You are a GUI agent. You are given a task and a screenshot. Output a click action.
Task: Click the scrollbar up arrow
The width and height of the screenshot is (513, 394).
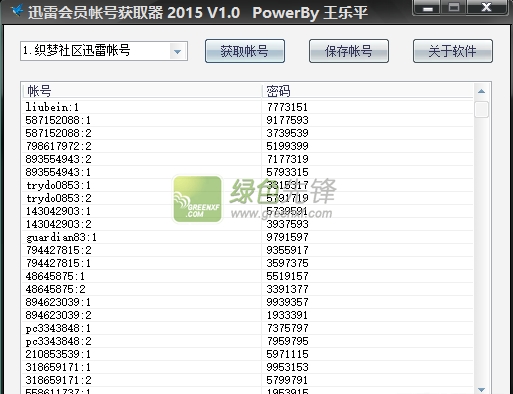(481, 91)
